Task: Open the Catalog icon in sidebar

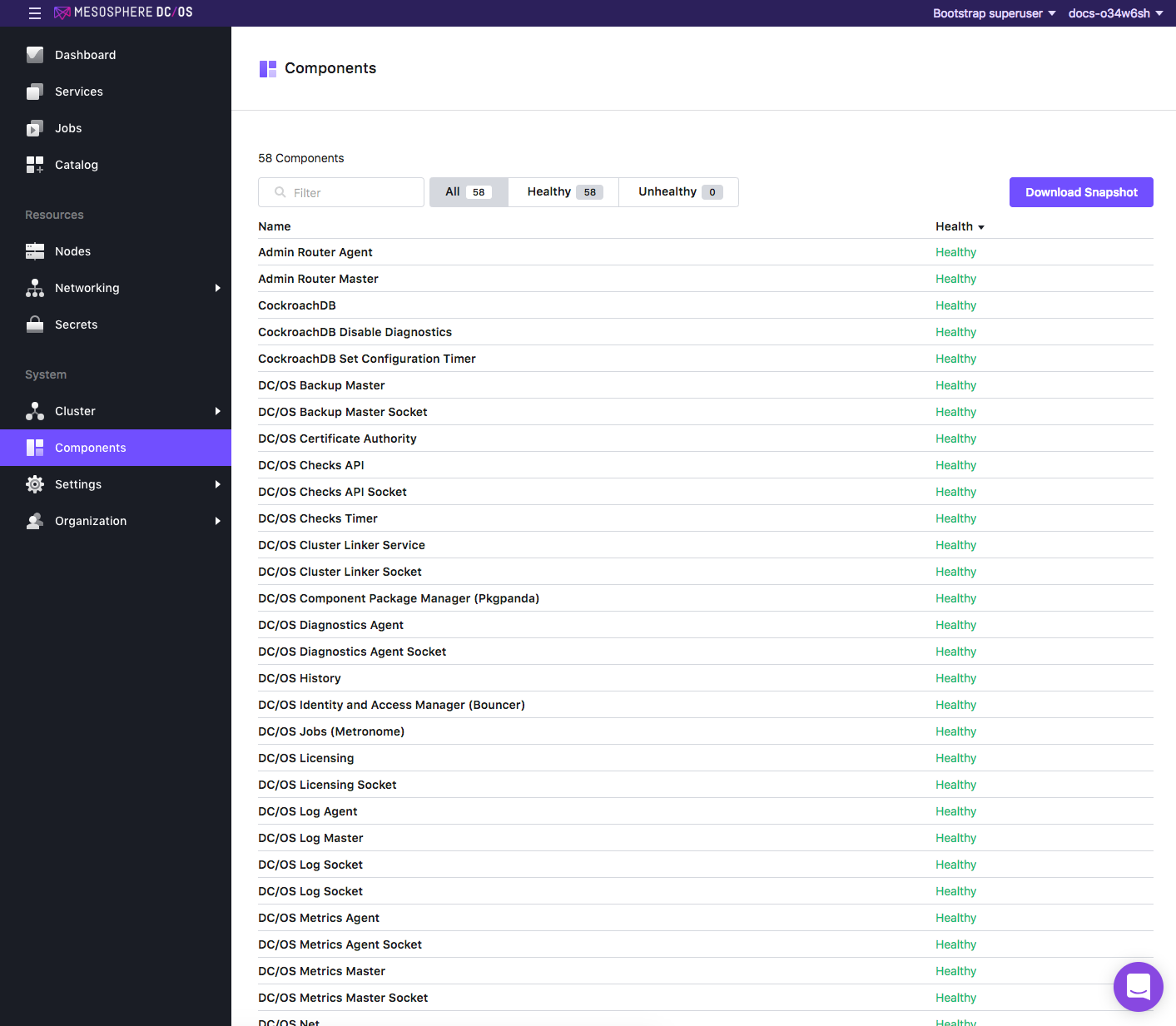Action: point(35,165)
